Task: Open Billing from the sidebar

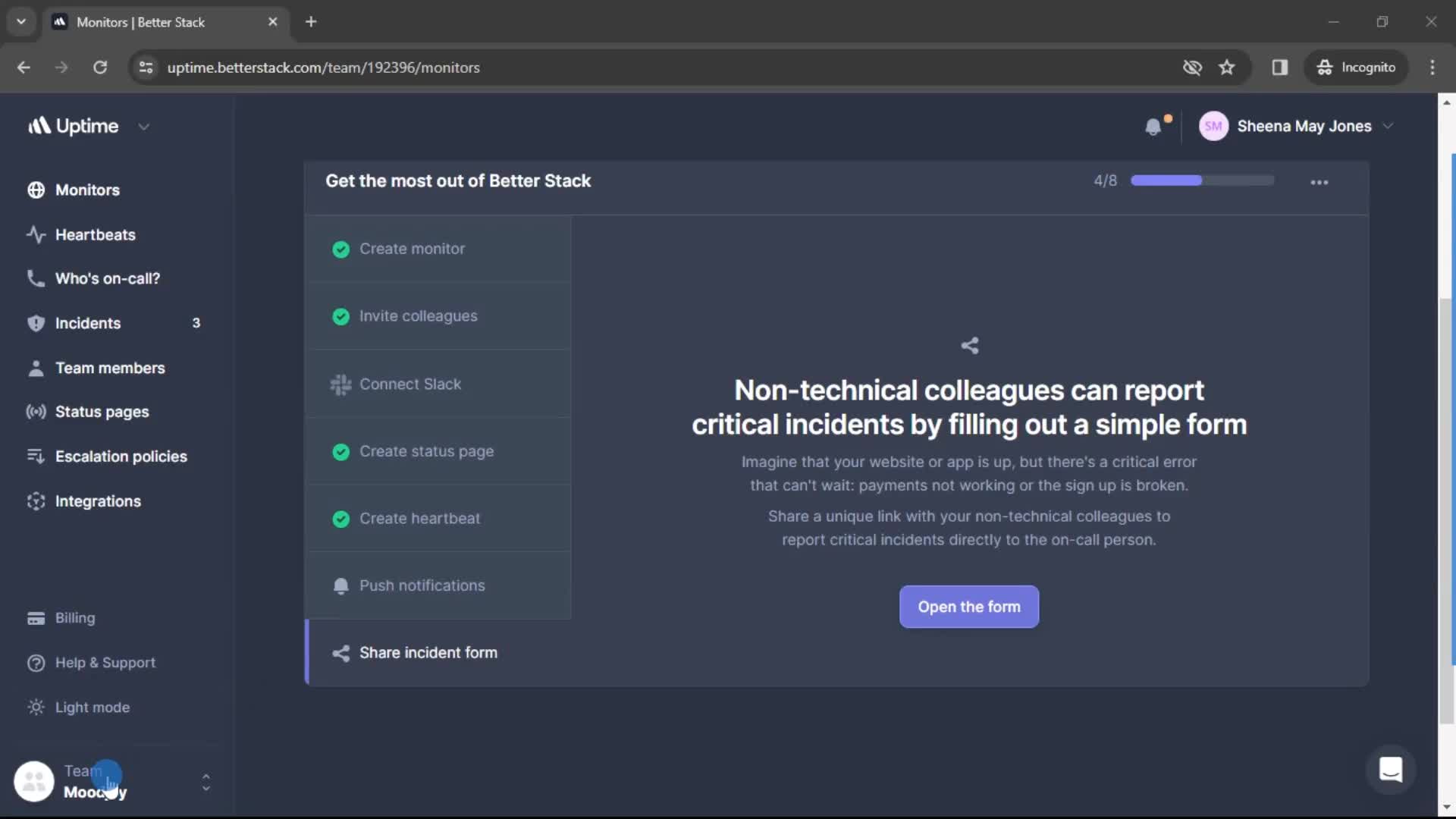Action: pos(75,618)
